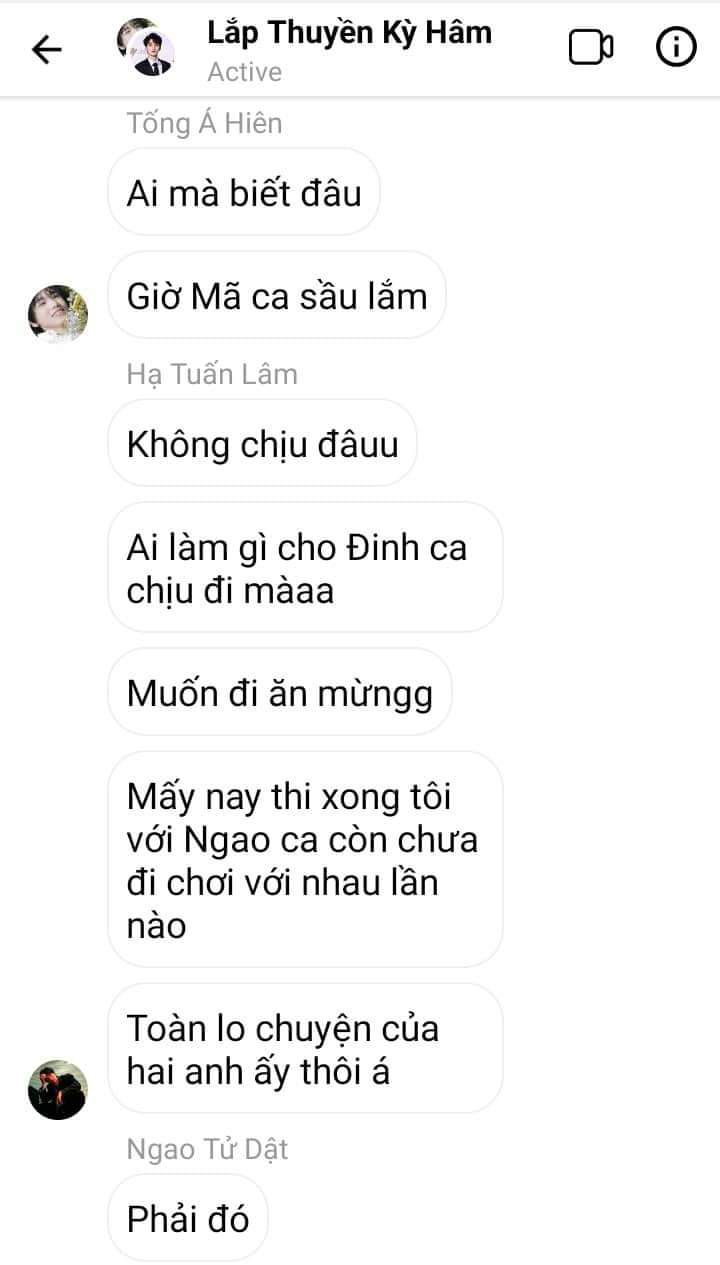
Task: Tap the 'Toàn lo chuyện của hai anh' message
Action: 305,1049
